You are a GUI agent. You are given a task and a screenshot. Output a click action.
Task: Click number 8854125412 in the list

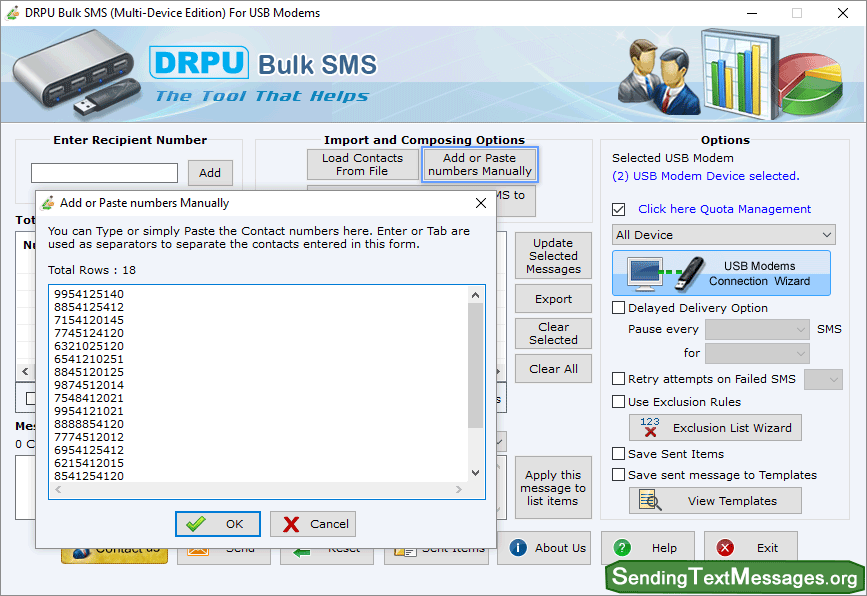coord(89,307)
